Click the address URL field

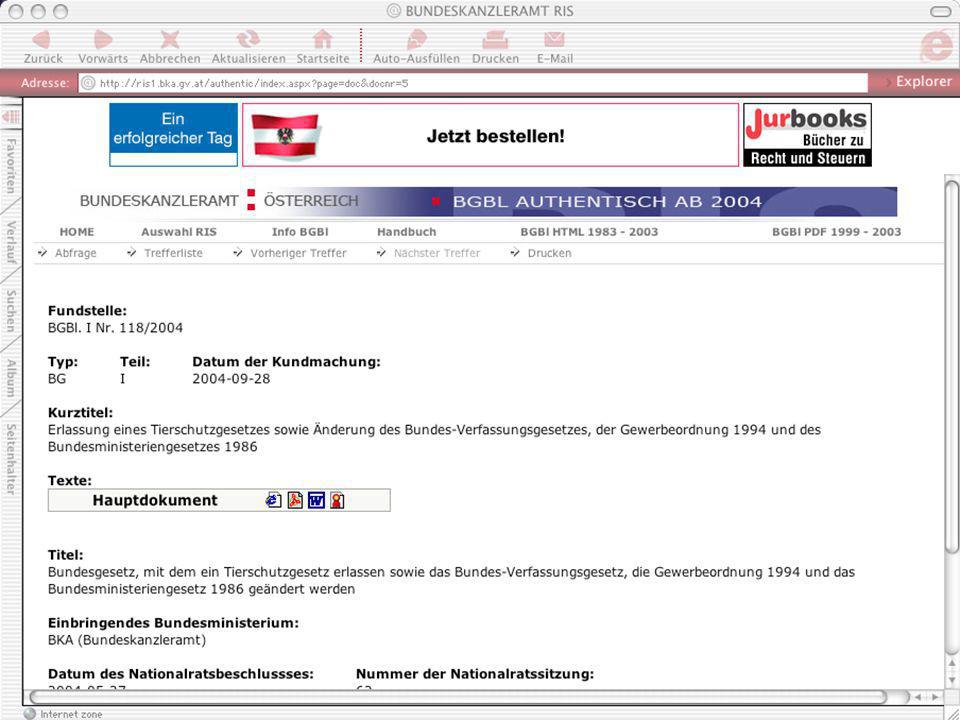473,83
